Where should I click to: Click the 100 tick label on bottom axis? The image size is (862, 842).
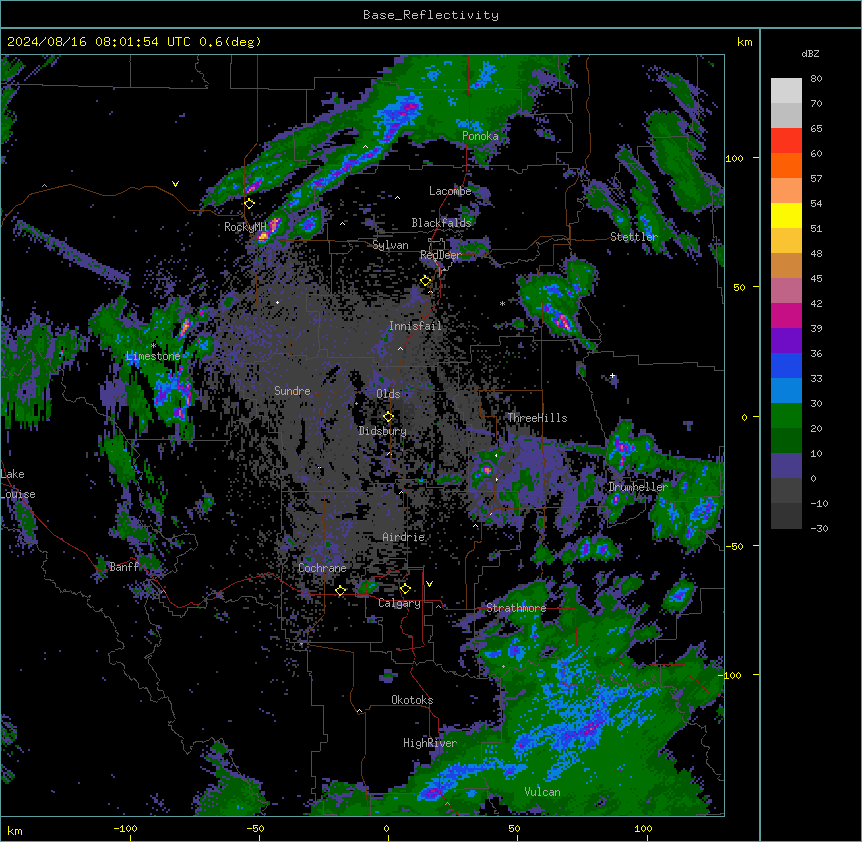(643, 828)
